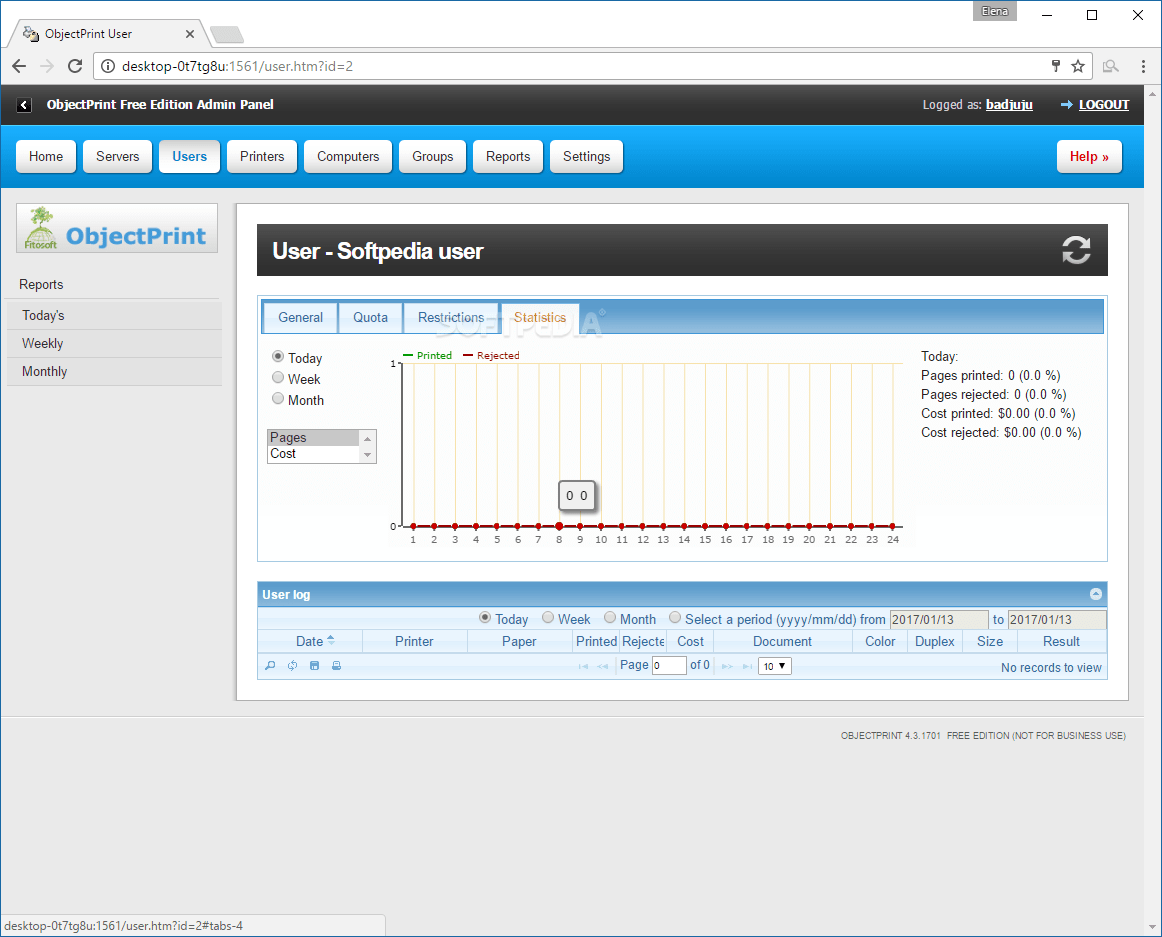
Task: Go to Computers section
Action: coord(348,156)
